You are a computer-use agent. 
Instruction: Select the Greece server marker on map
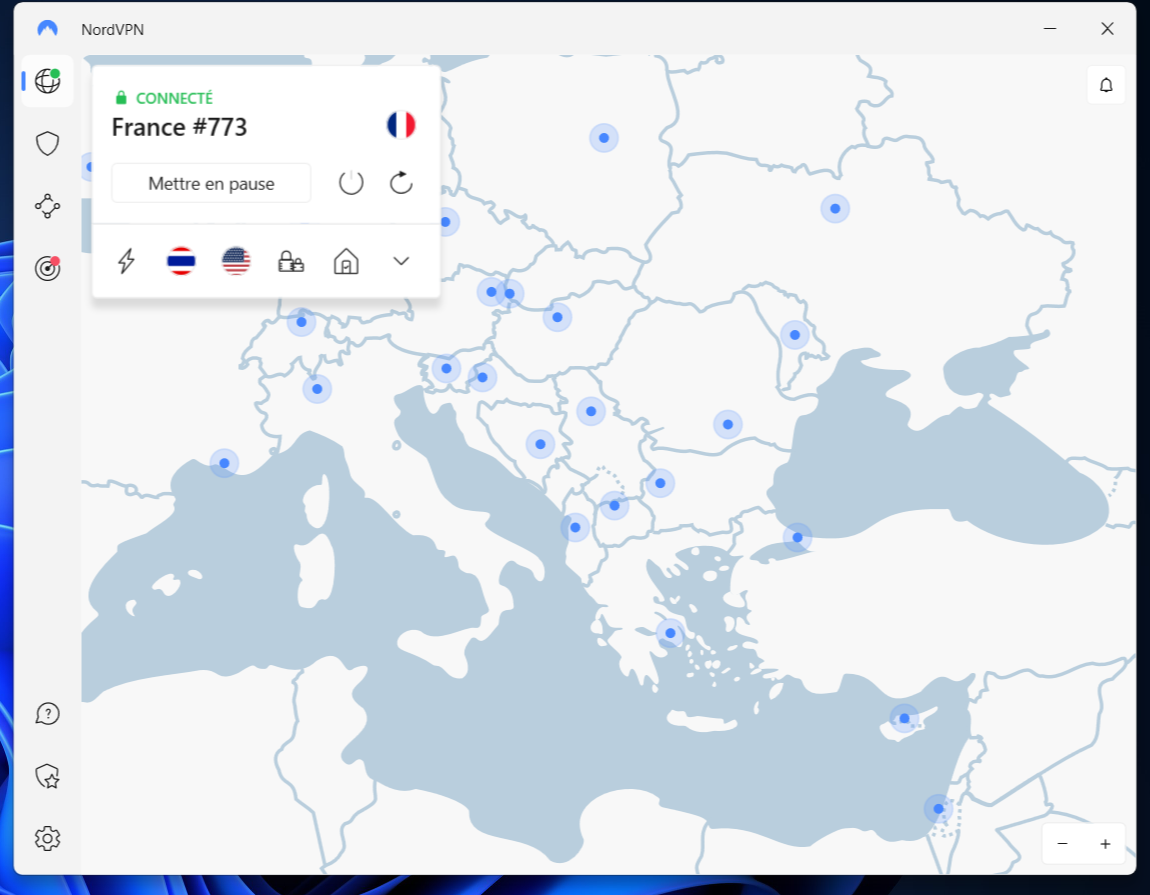coord(670,633)
